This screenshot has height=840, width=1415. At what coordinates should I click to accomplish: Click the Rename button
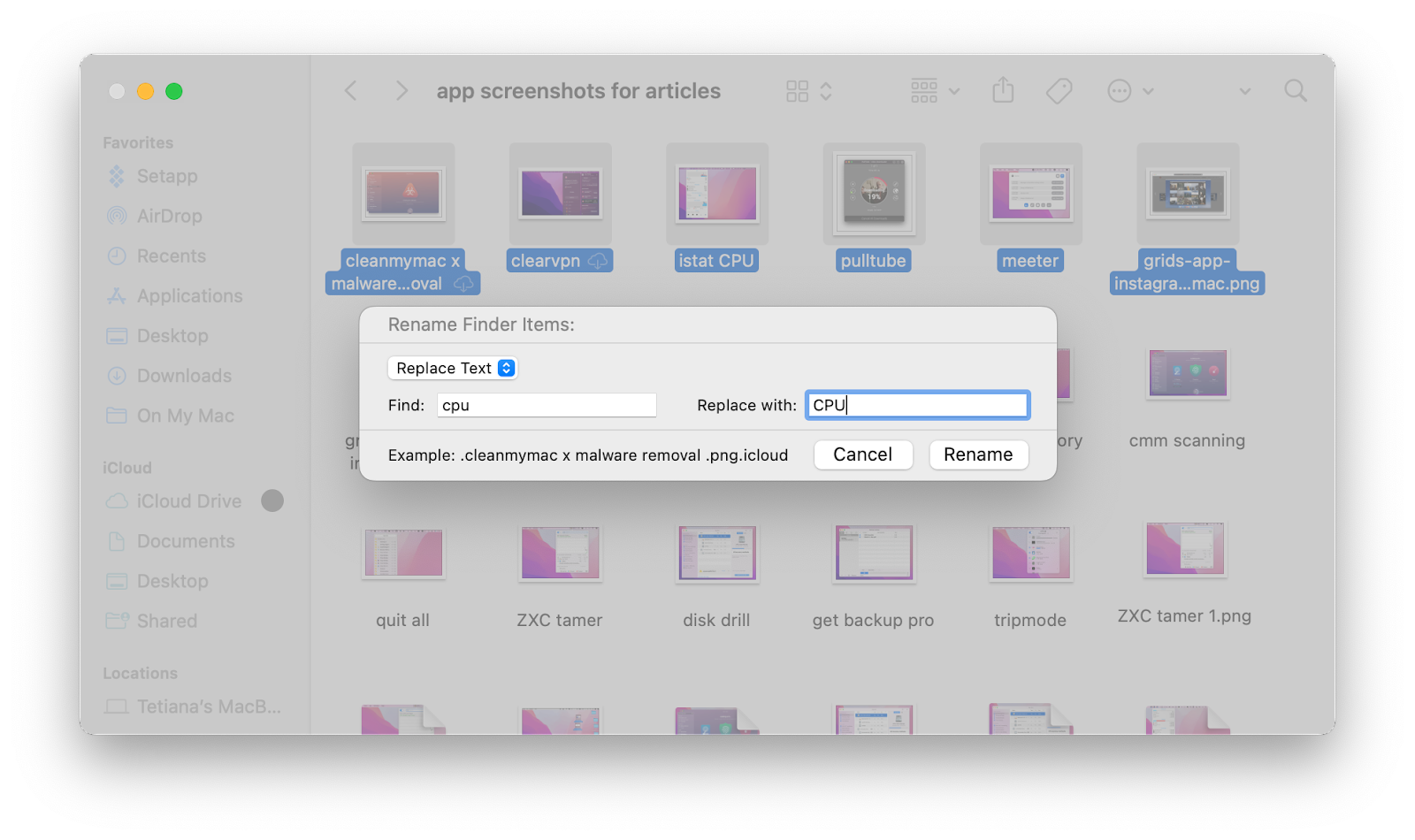tap(978, 454)
